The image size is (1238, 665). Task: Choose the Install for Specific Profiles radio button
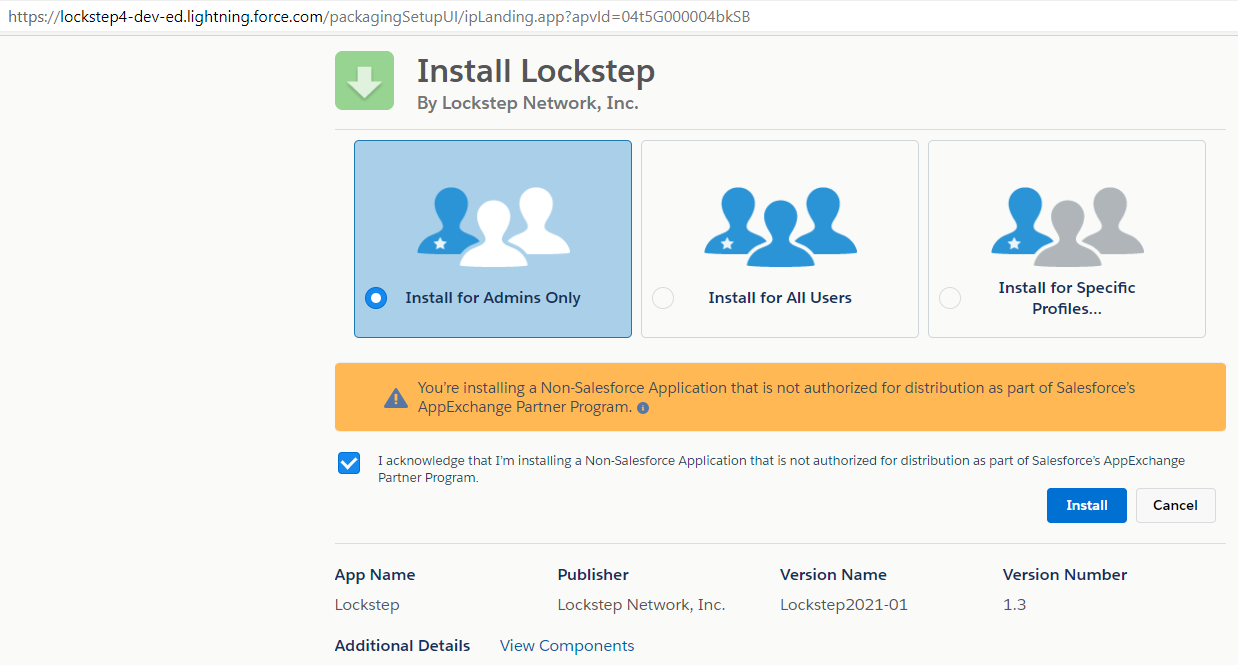click(x=950, y=298)
